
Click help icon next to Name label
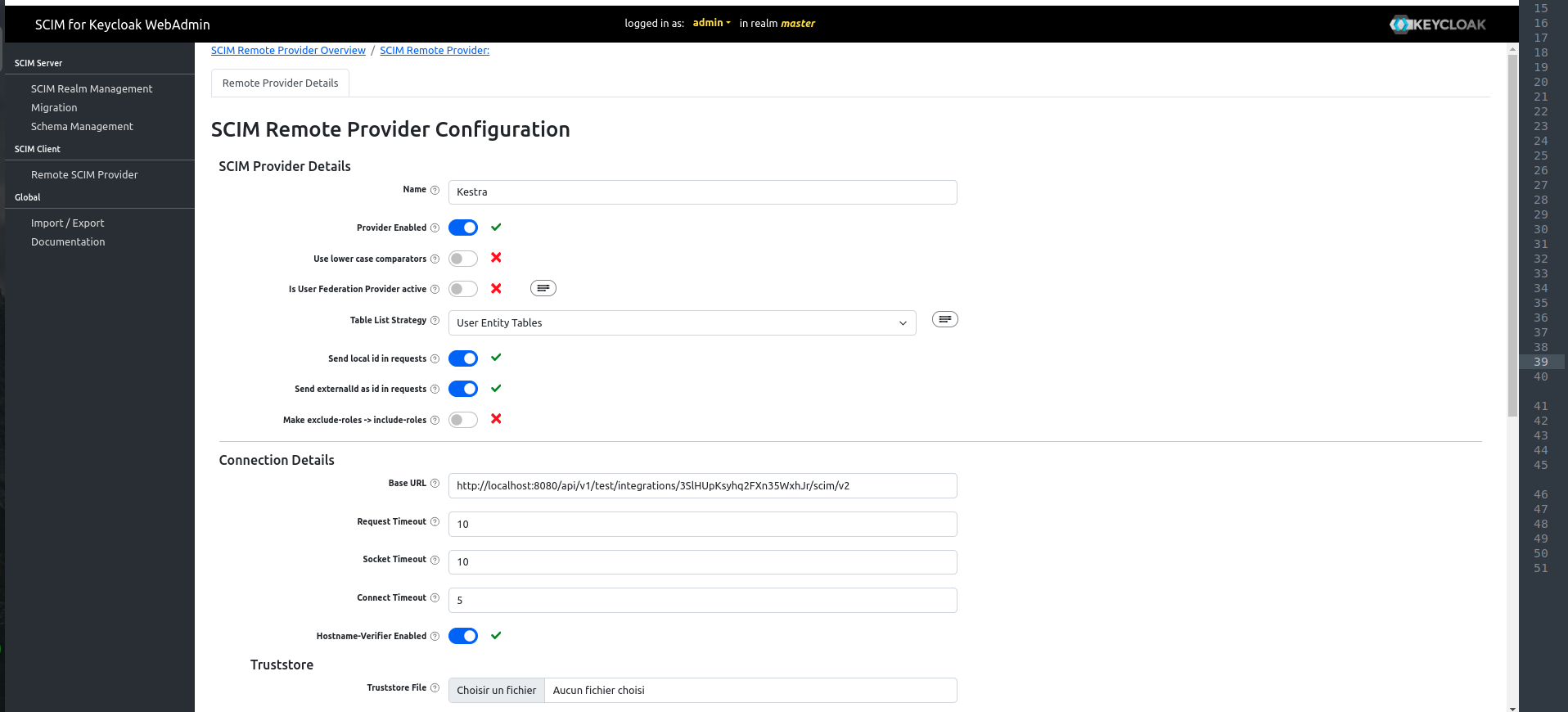click(x=435, y=190)
